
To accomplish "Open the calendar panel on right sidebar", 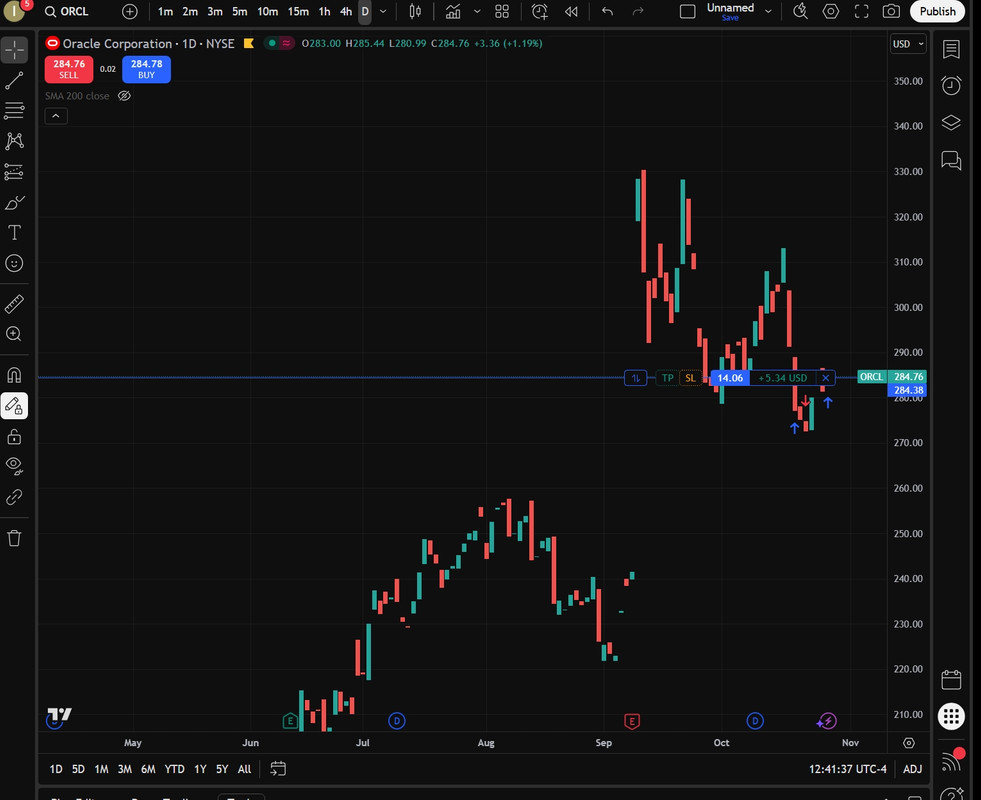I will pyautogui.click(x=951, y=679).
